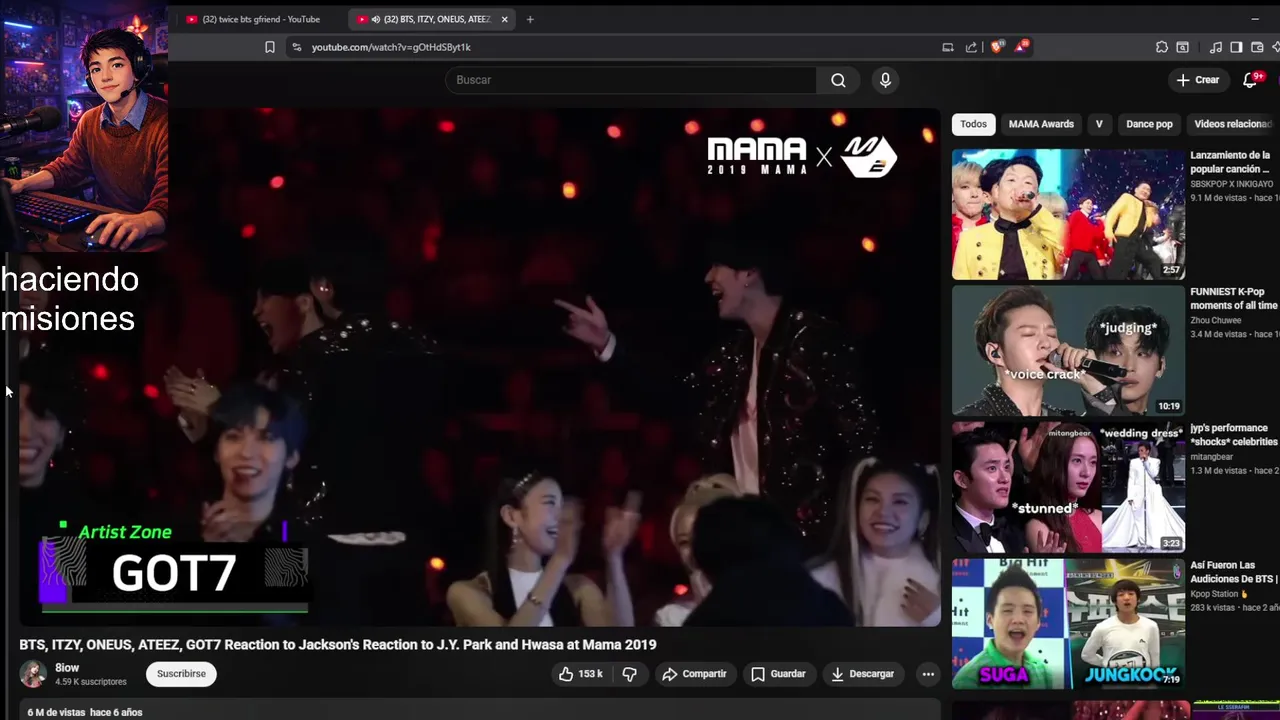The height and width of the screenshot is (720, 1280).
Task: Like the video with thumbs up 153 k
Action: (x=581, y=674)
